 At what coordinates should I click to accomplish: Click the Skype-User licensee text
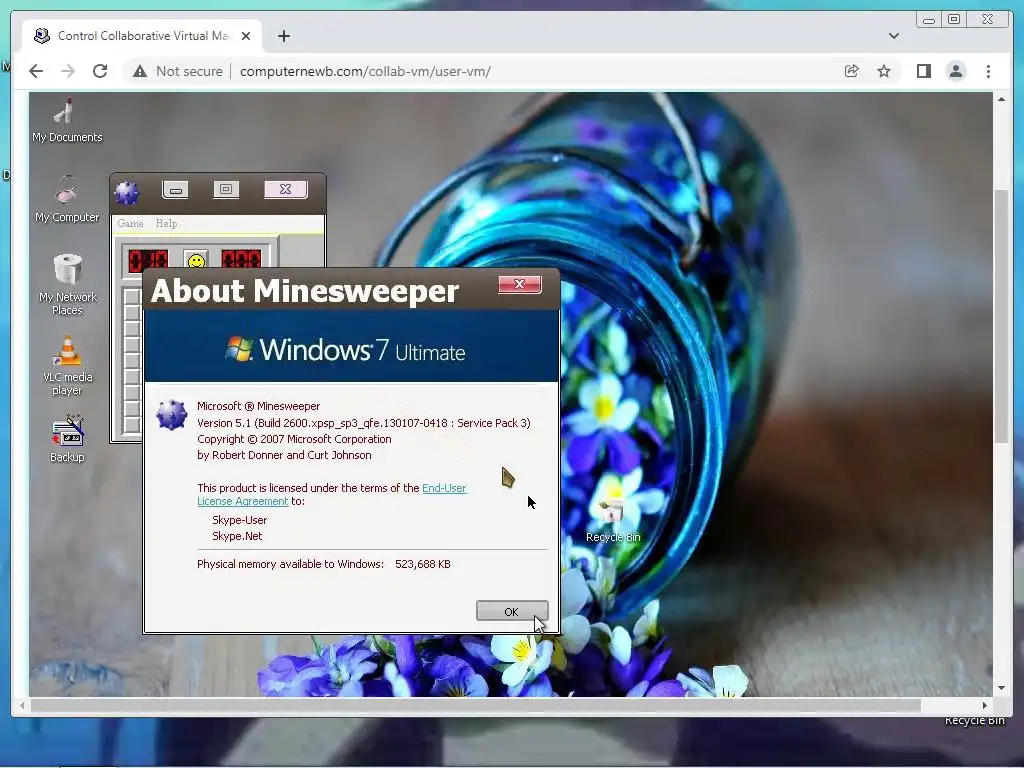tap(240, 520)
